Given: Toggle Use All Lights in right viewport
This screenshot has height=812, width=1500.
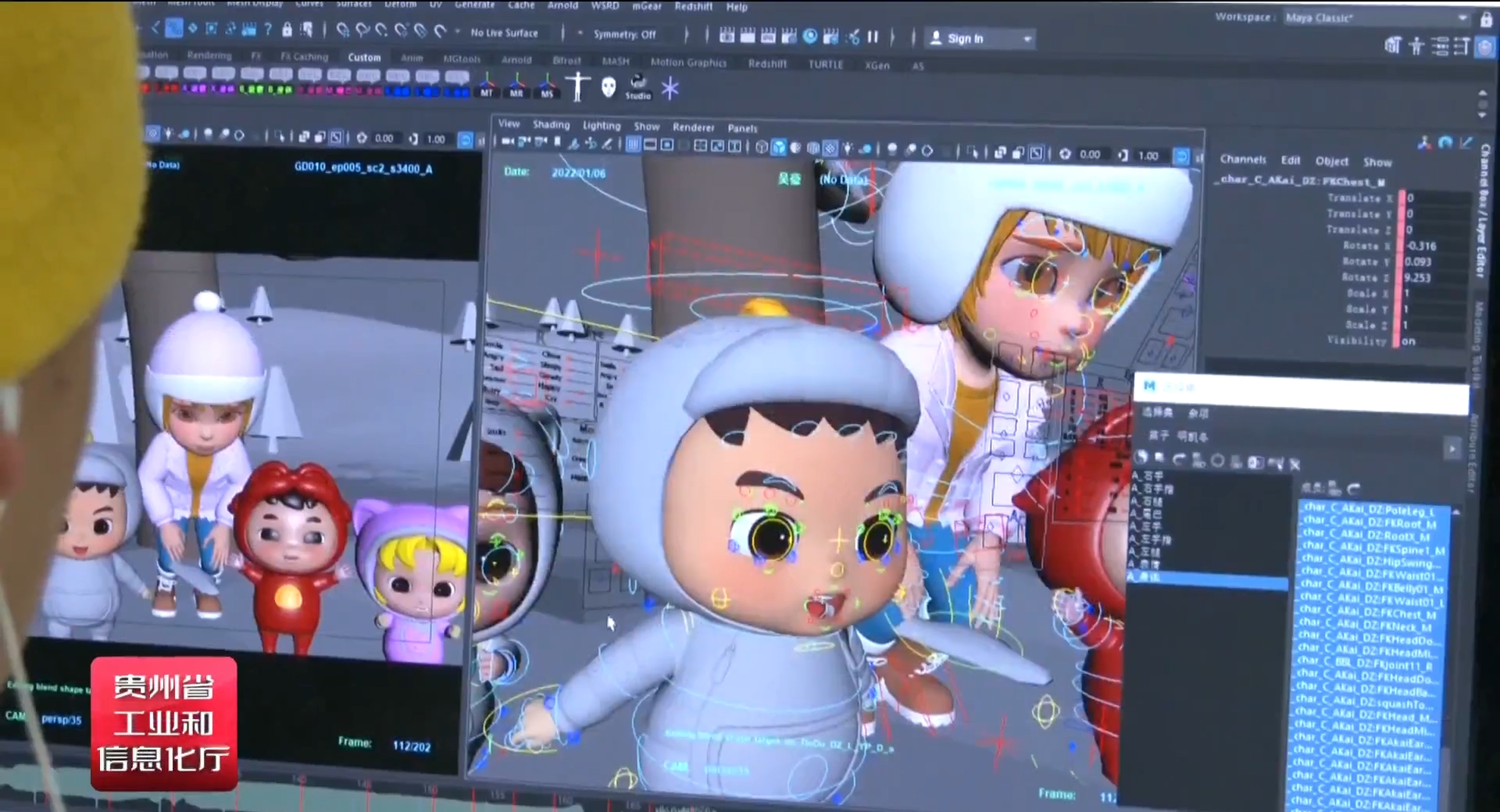Looking at the screenshot, I should click(x=847, y=148).
